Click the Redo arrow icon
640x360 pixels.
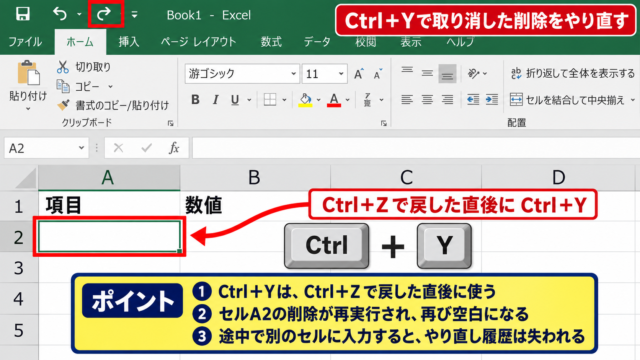pos(104,14)
